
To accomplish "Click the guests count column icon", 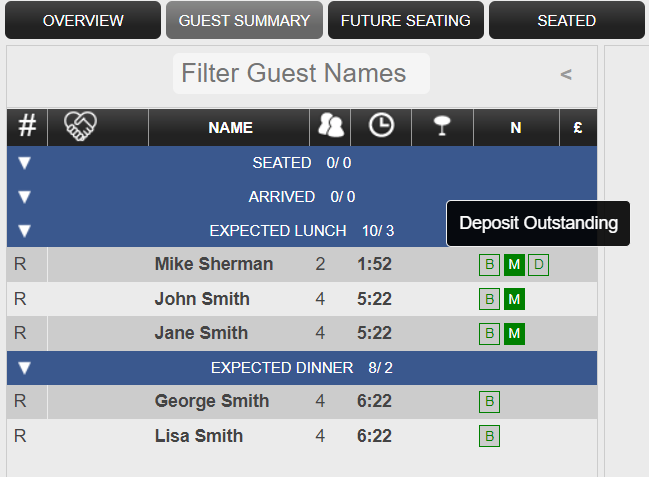I will tap(330, 125).
